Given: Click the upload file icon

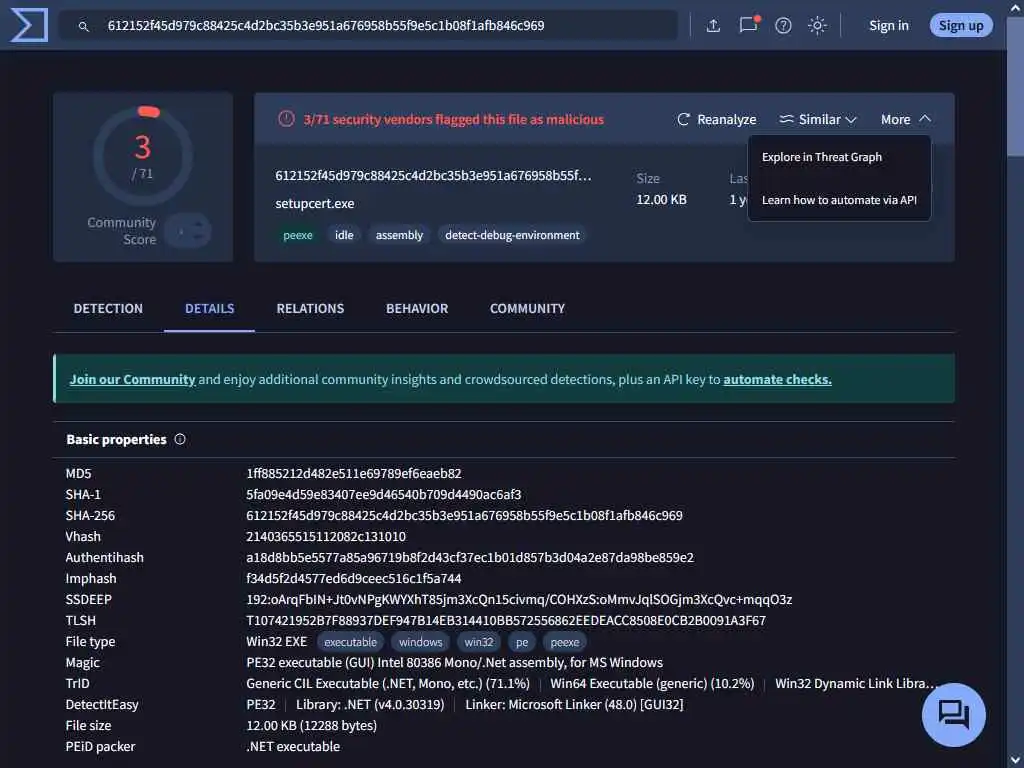Looking at the screenshot, I should pyautogui.click(x=713, y=25).
